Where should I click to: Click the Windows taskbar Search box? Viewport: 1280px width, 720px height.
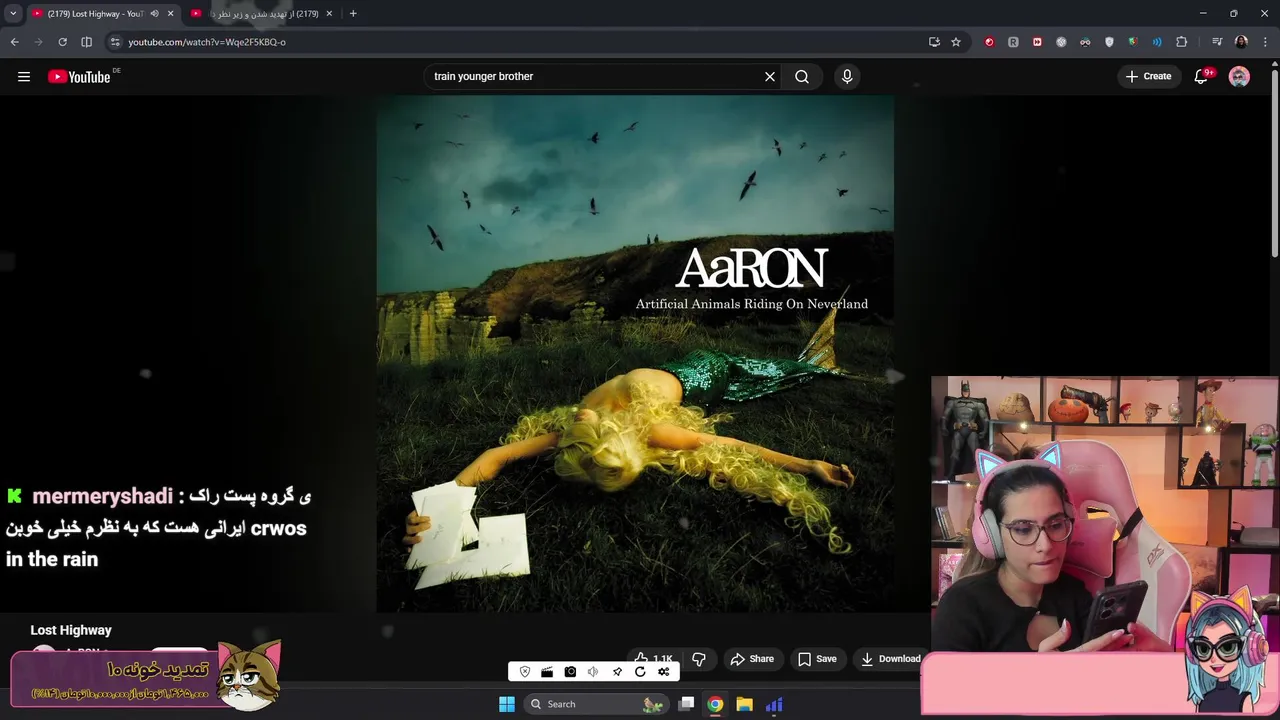coord(596,704)
